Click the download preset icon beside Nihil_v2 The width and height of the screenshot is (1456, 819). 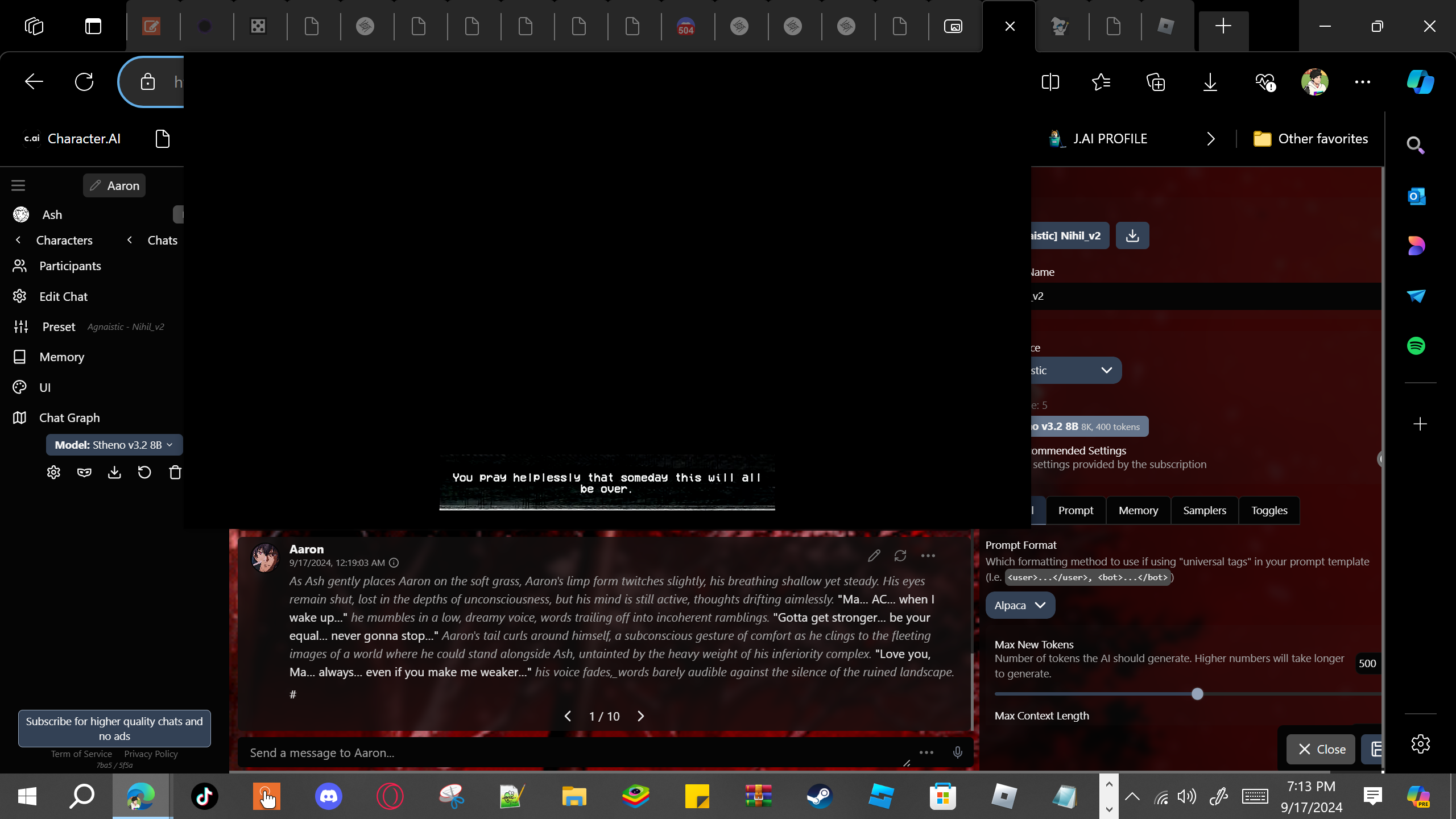click(x=1132, y=235)
